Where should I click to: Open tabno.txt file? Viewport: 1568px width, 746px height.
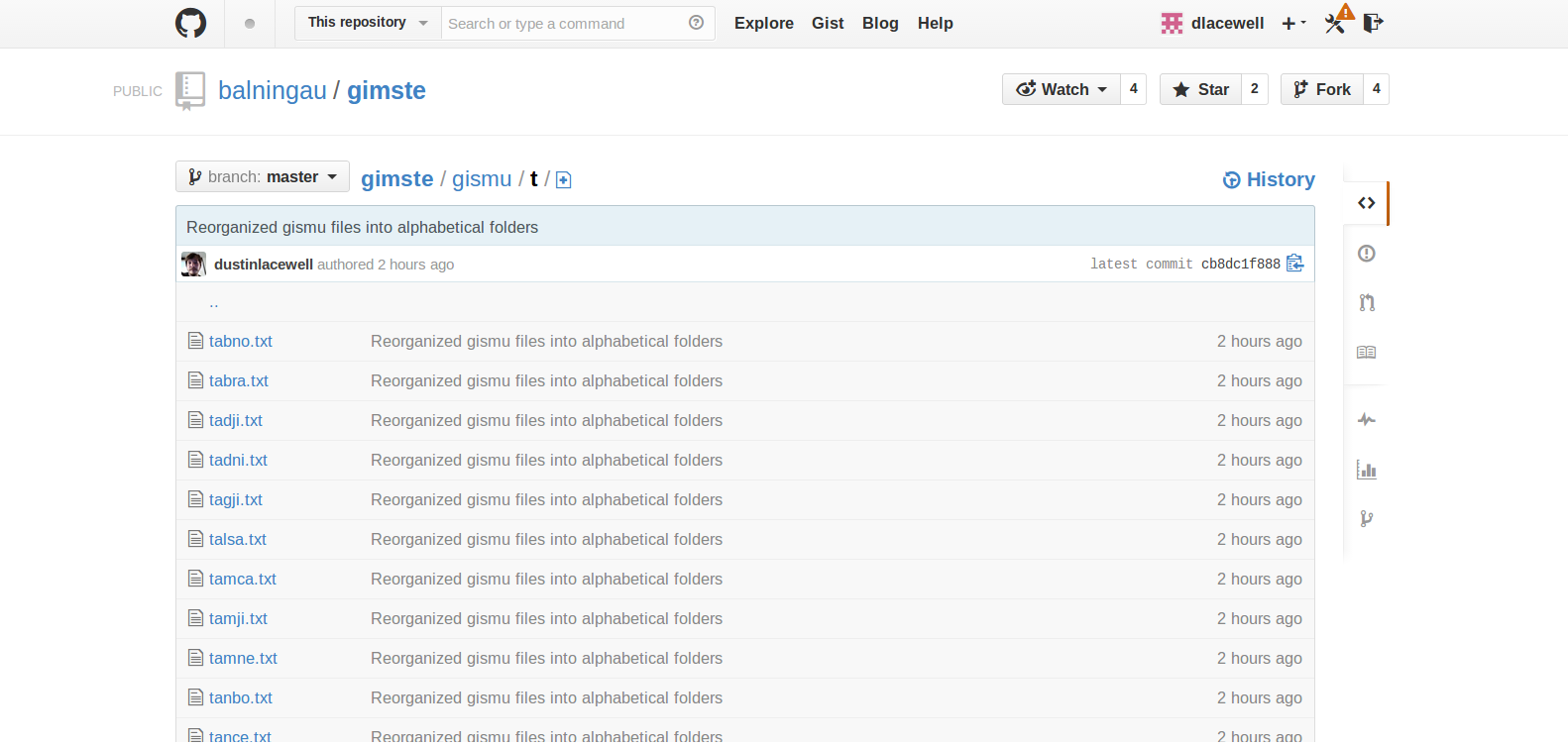(241, 341)
